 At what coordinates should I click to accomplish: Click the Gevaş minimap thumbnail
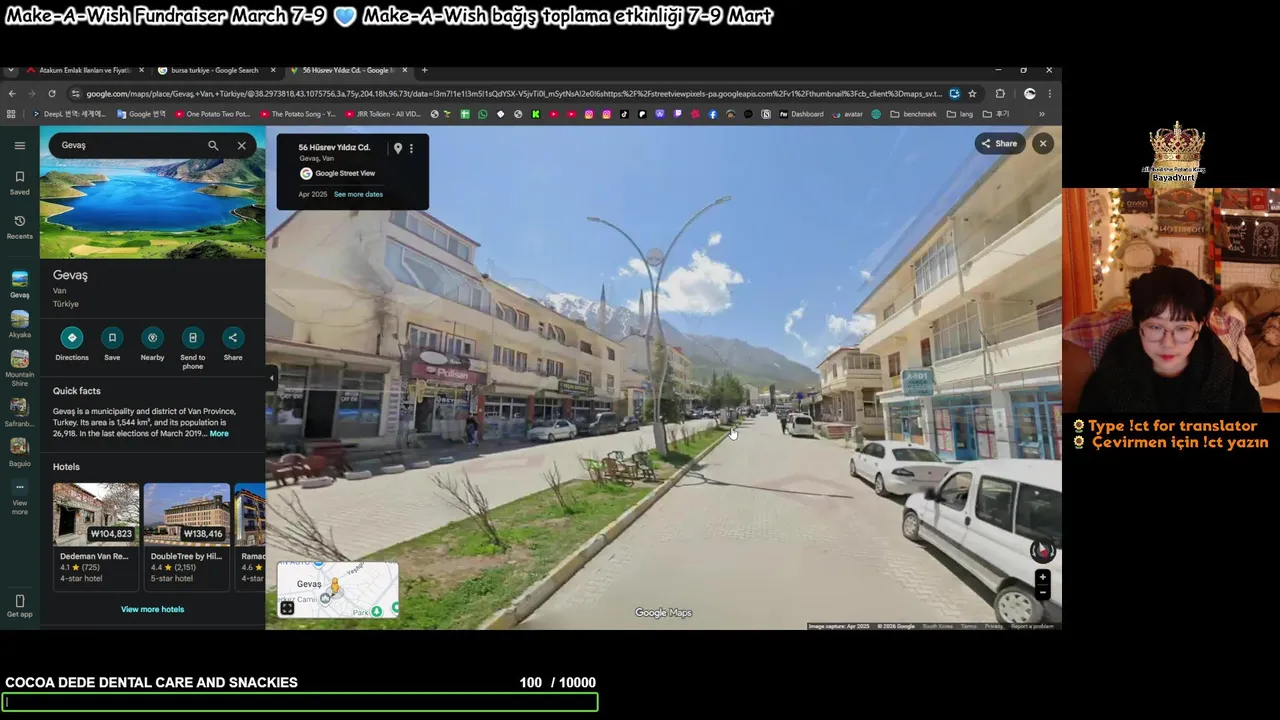338,589
